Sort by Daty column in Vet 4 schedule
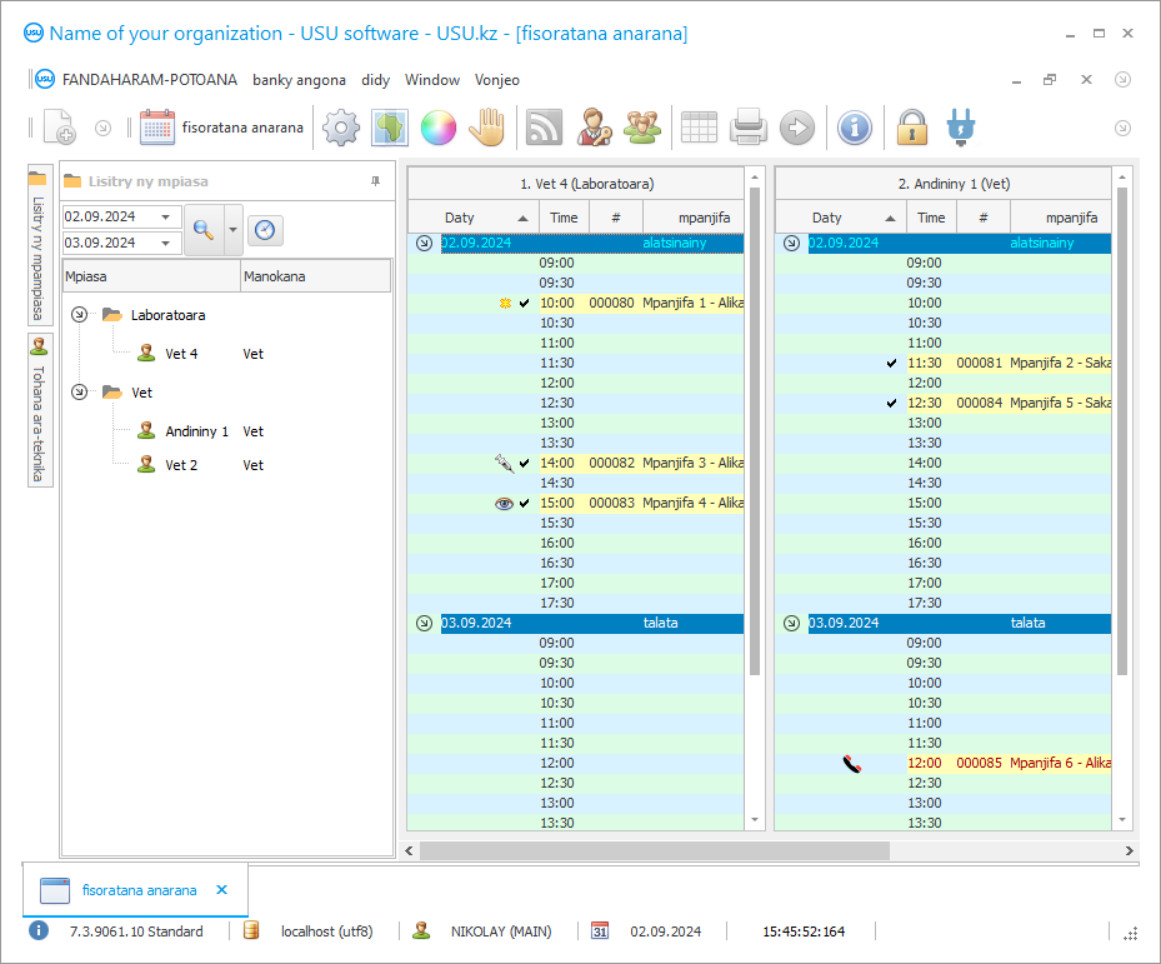Viewport: 1161px width, 964px height. pyautogui.click(x=472, y=218)
